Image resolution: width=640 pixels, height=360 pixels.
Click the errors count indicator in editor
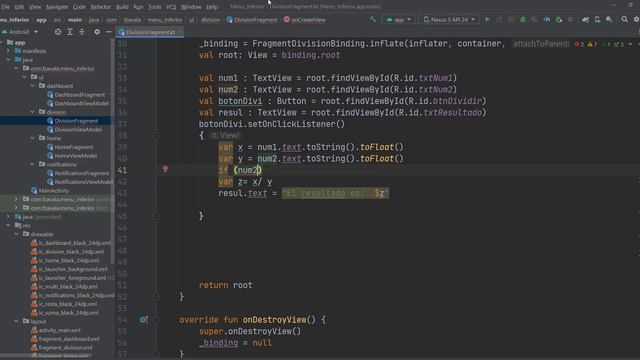[579, 44]
